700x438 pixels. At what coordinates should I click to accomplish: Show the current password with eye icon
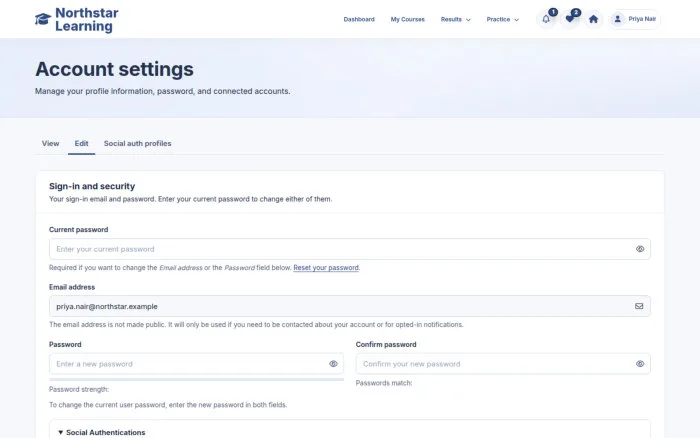tap(640, 249)
